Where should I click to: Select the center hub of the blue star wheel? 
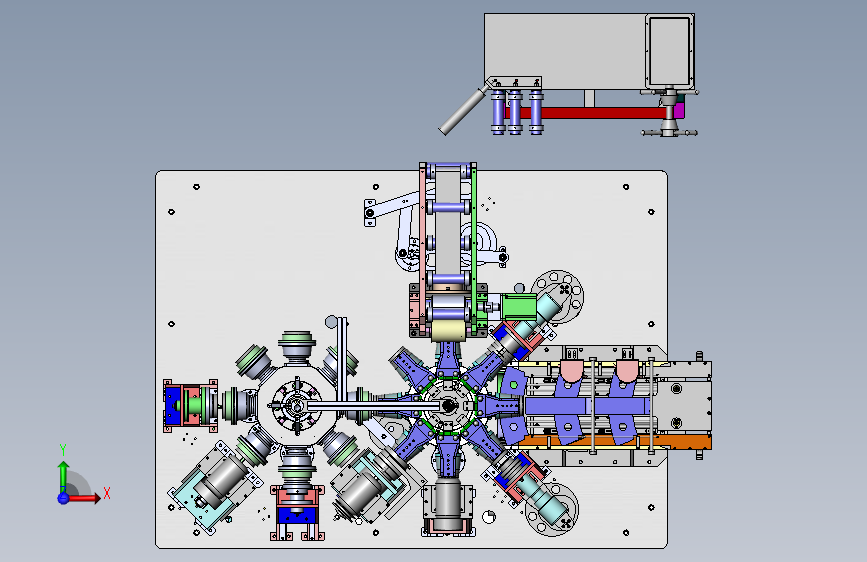pyautogui.click(x=448, y=406)
